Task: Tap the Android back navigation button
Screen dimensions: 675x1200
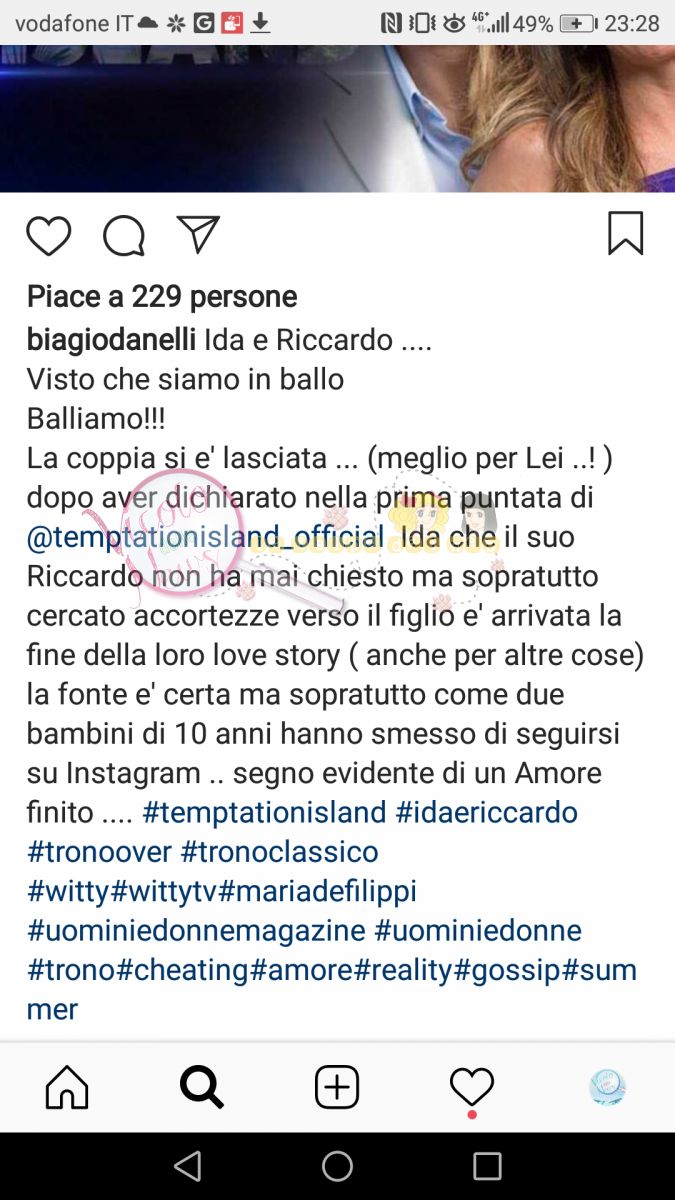Action: click(187, 1166)
